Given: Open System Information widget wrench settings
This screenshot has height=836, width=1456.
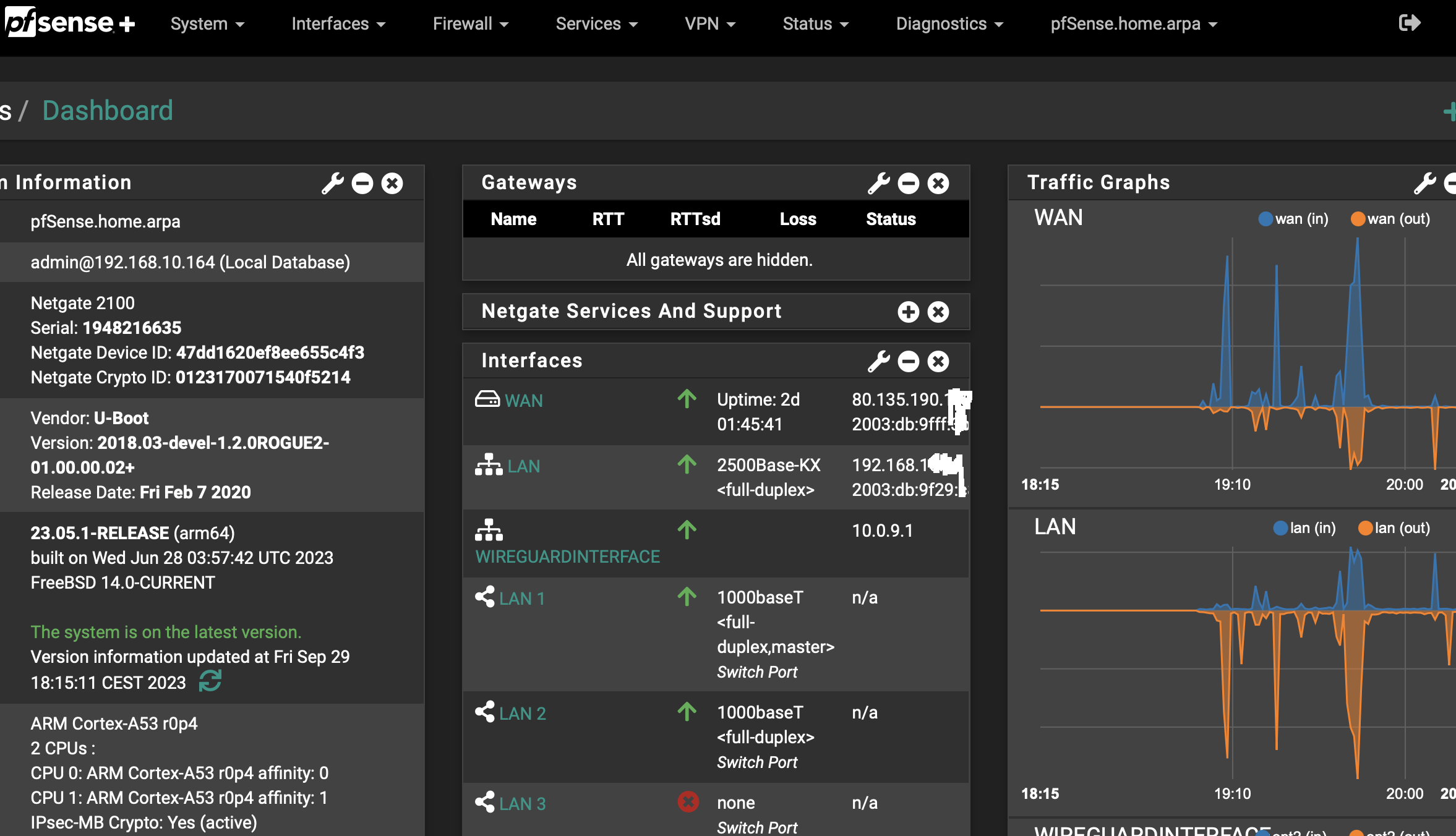Looking at the screenshot, I should click(333, 183).
